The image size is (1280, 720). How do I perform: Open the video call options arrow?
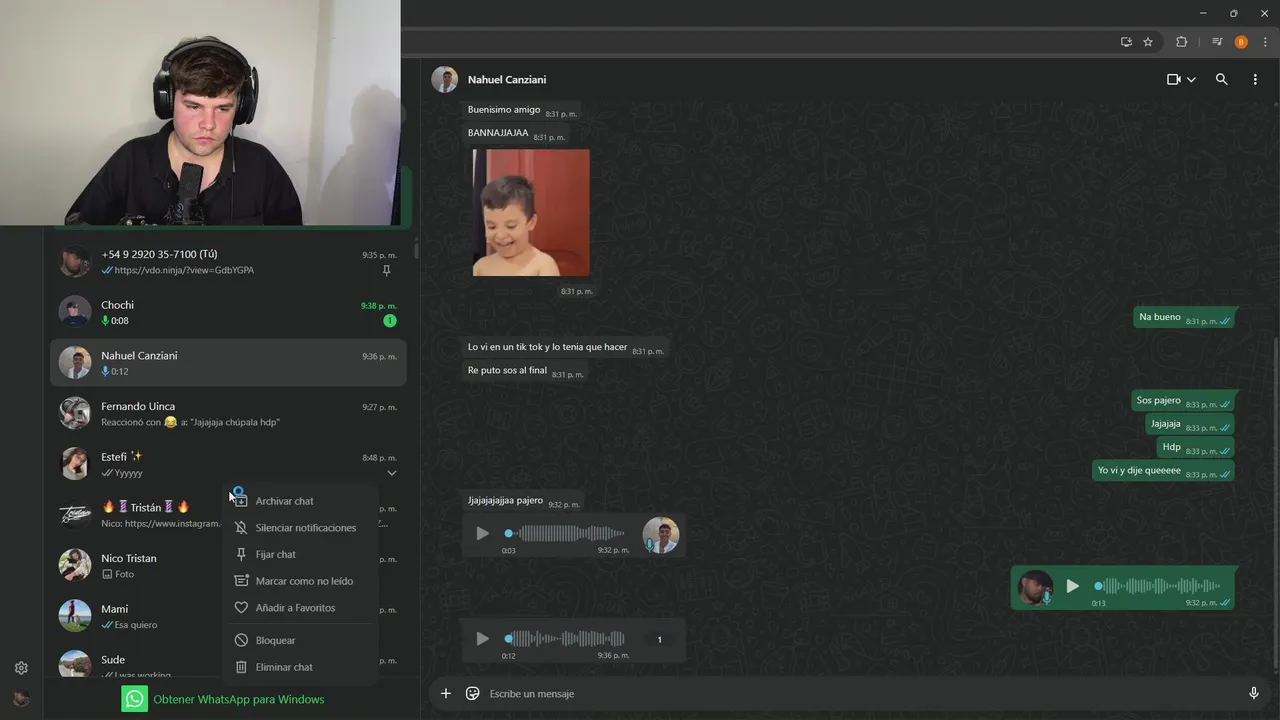coord(1191,80)
